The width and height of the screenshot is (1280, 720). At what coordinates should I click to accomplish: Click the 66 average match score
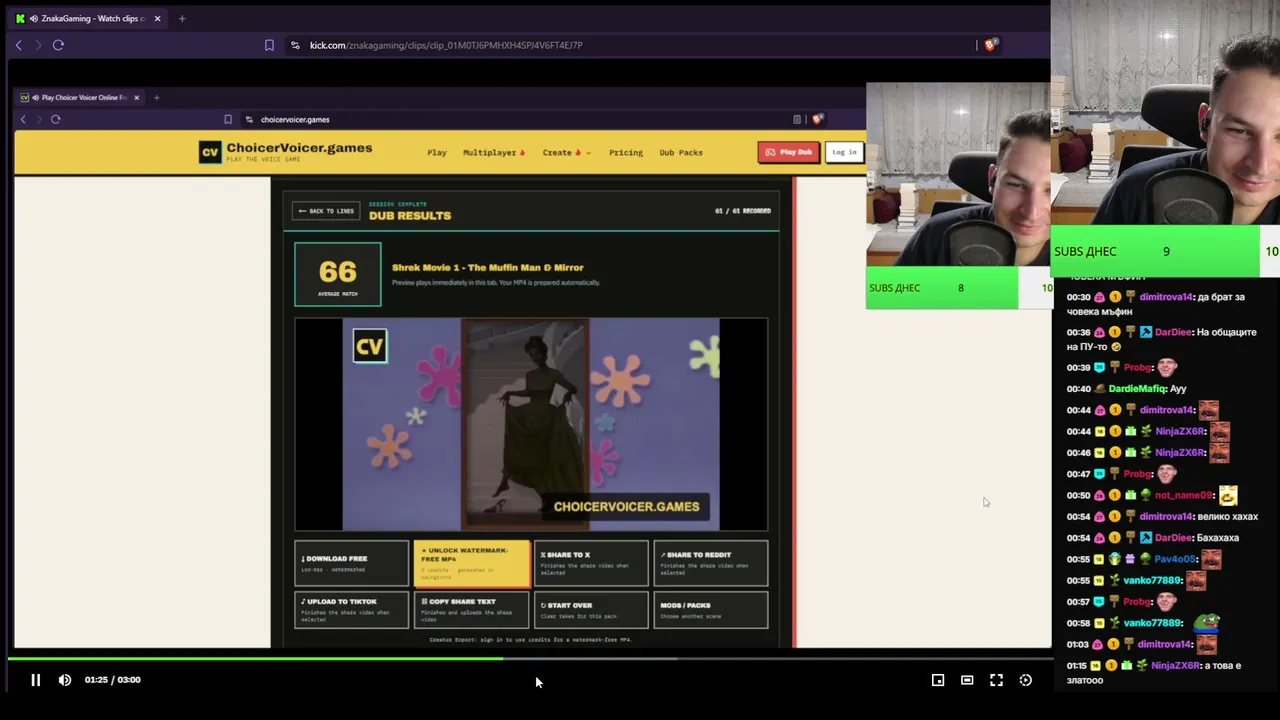tap(338, 274)
